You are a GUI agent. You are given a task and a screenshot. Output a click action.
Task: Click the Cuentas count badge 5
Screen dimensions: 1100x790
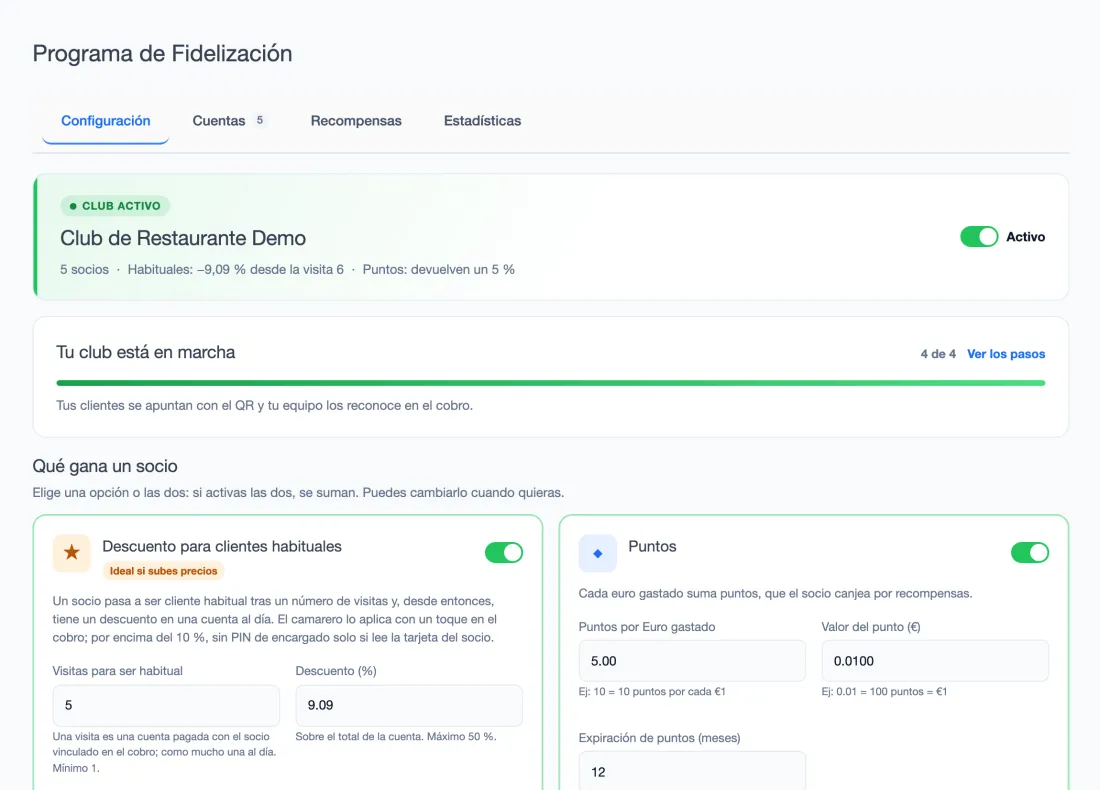click(x=260, y=120)
